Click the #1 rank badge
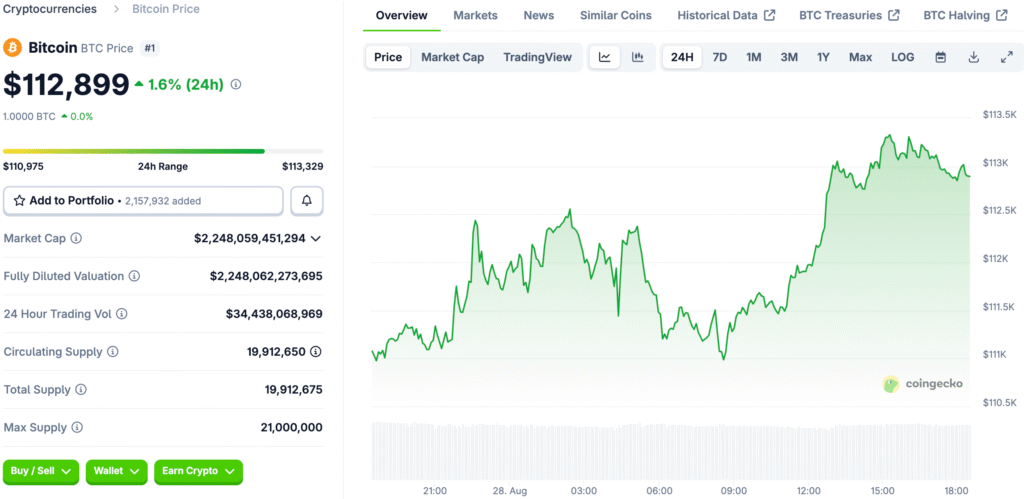Image resolution: width=1024 pixels, height=499 pixels. (x=150, y=48)
